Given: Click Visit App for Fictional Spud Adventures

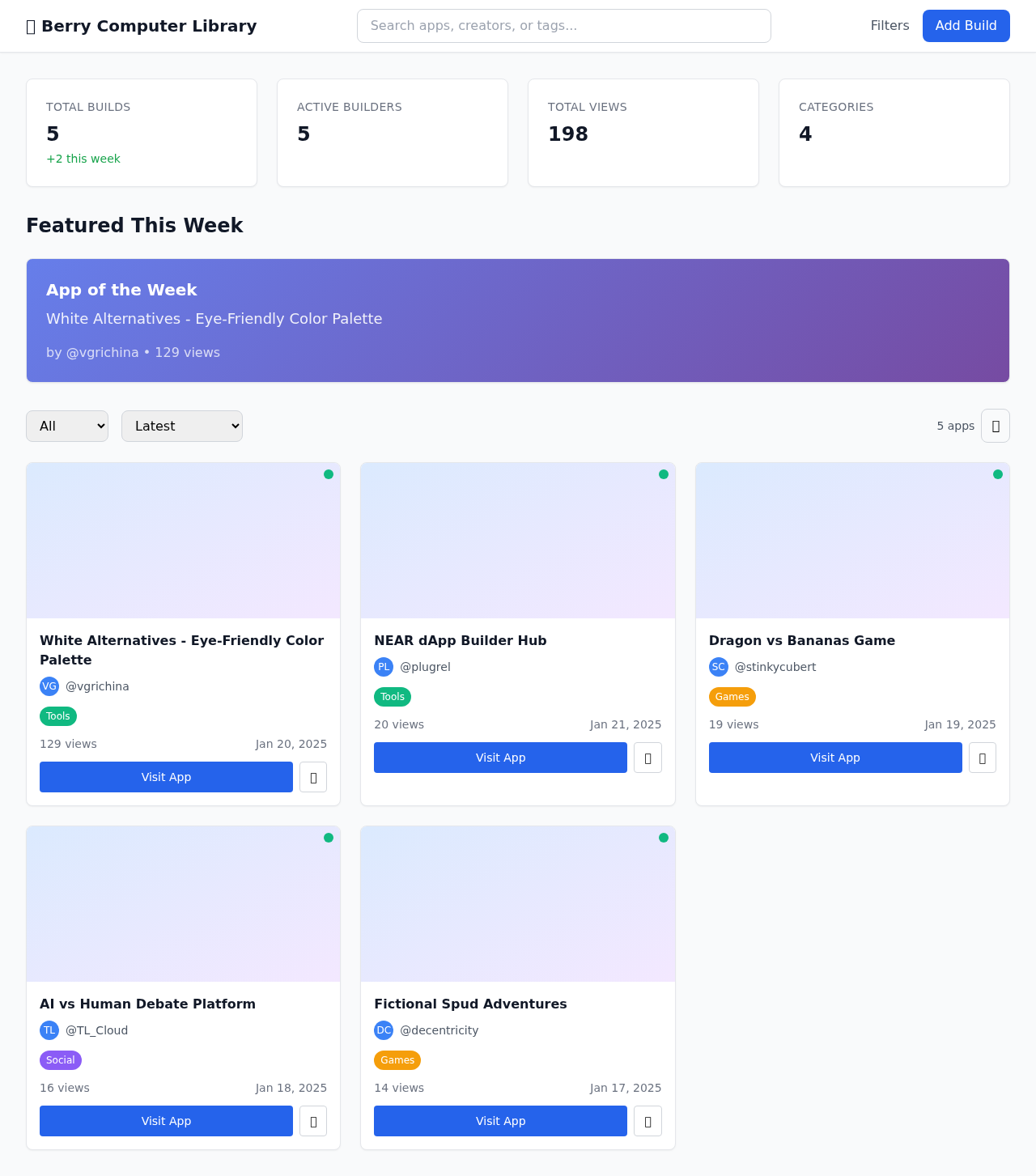Looking at the screenshot, I should tap(500, 1121).
